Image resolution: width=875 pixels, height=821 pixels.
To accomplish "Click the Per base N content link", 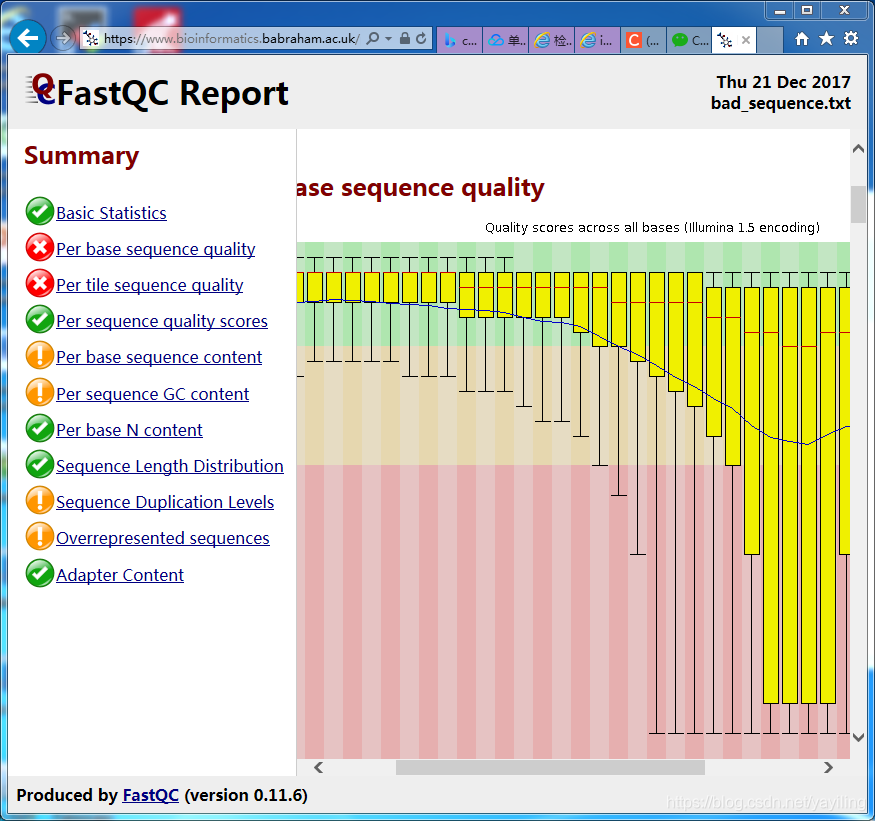I will pos(129,430).
